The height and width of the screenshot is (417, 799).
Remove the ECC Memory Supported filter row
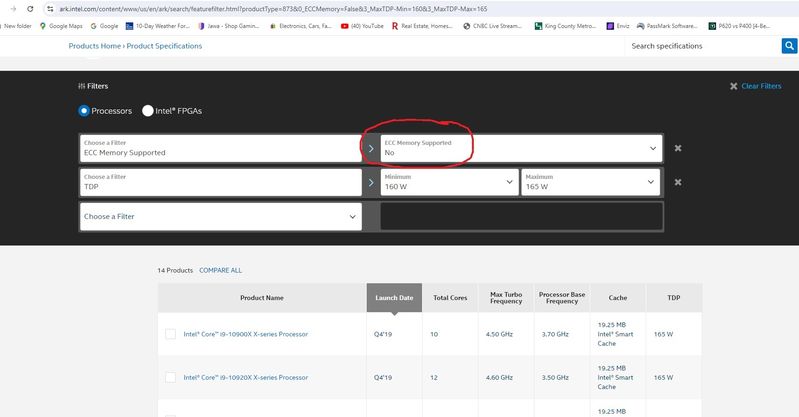pos(678,148)
